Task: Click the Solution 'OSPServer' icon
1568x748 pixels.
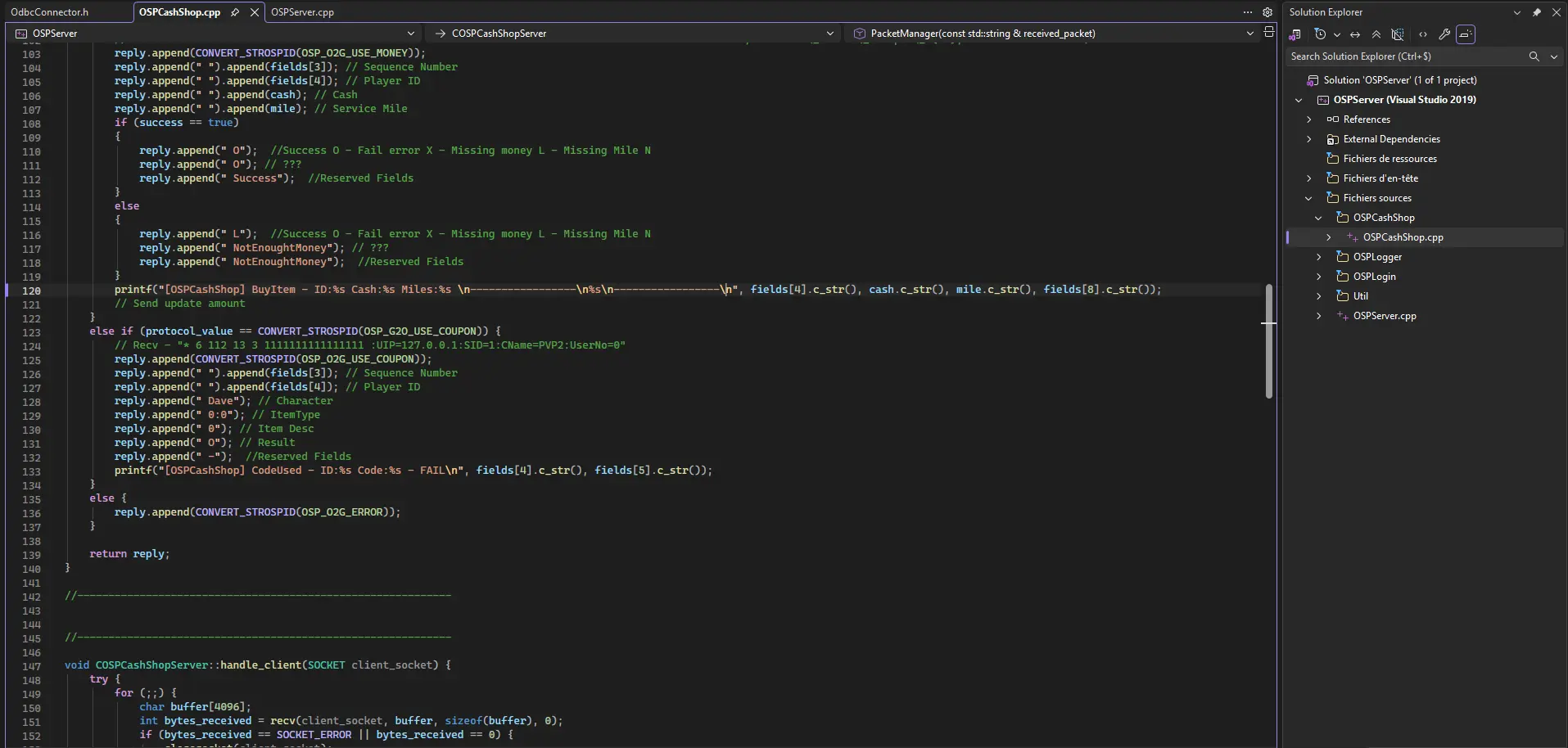Action: [1313, 80]
